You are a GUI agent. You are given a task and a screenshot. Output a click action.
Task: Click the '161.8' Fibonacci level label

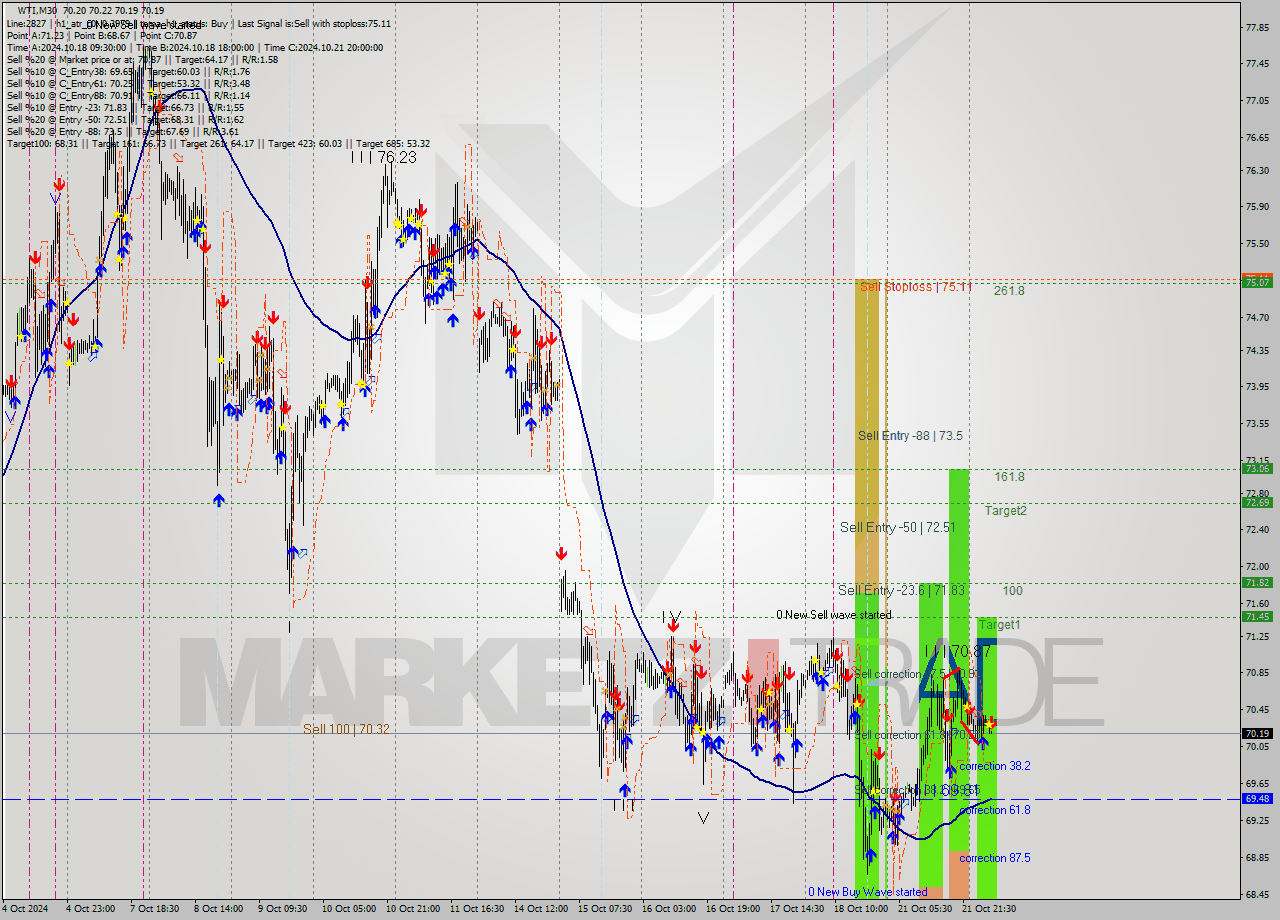1009,477
